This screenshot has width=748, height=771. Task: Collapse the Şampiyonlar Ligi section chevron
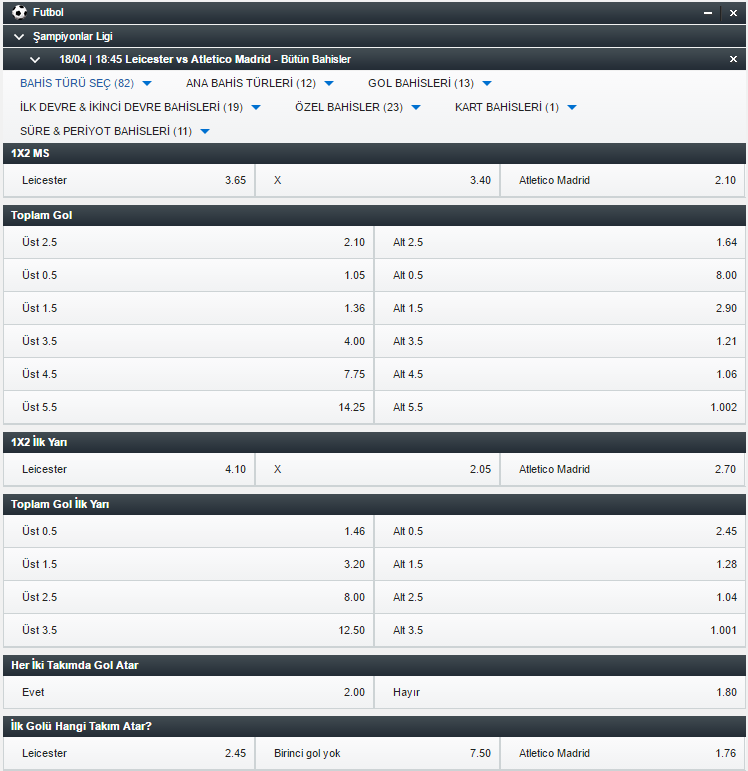coord(19,37)
